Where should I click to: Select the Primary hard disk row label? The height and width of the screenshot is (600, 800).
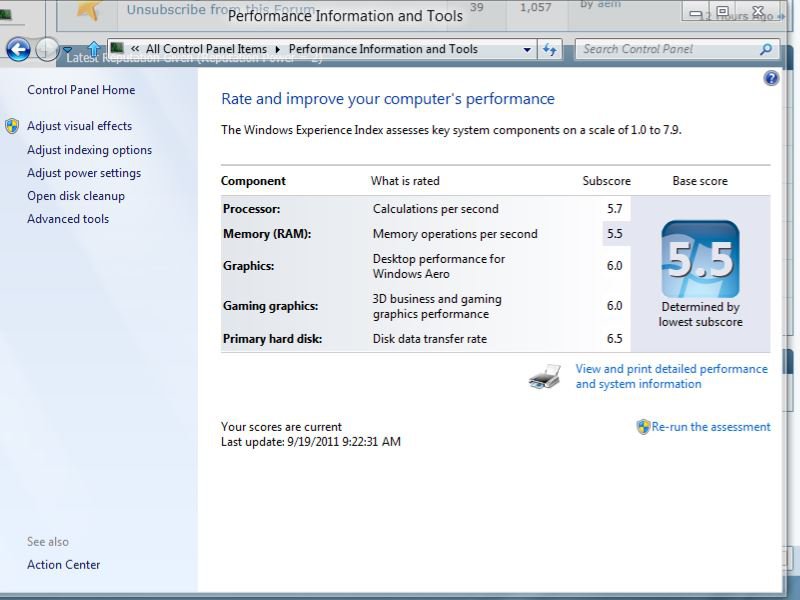tap(272, 339)
